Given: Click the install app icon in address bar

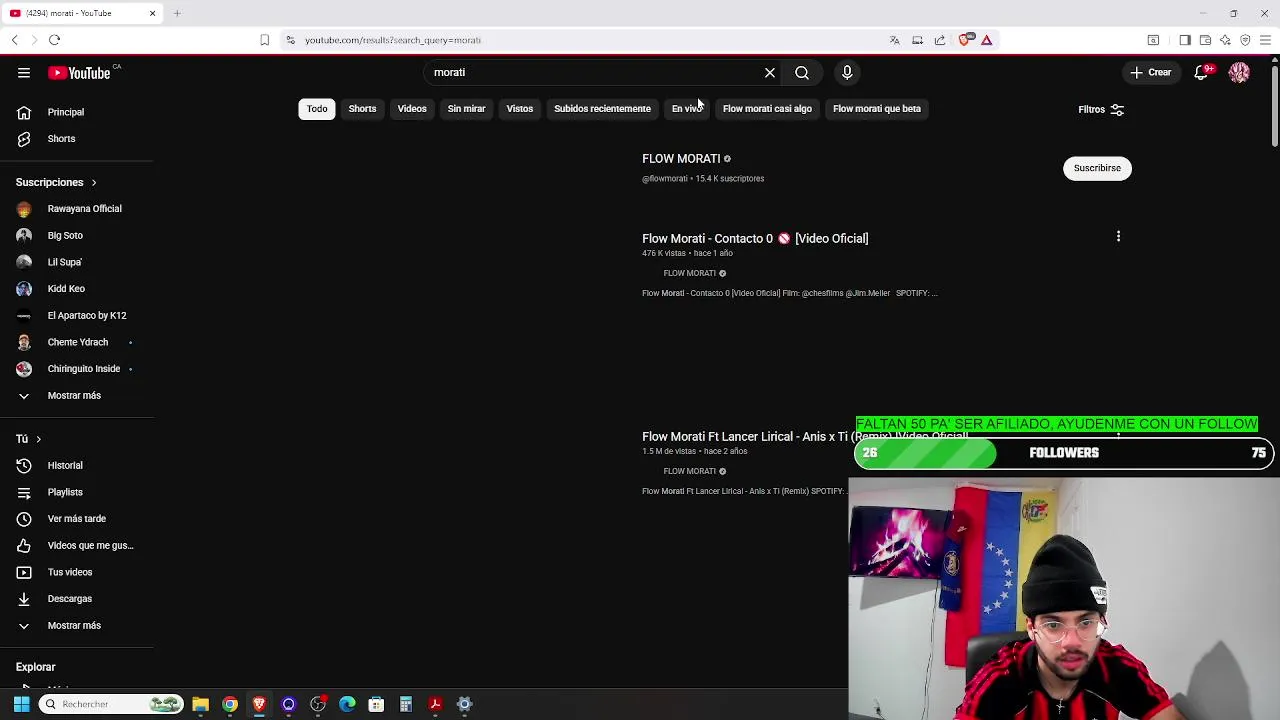Looking at the screenshot, I should point(917,40).
